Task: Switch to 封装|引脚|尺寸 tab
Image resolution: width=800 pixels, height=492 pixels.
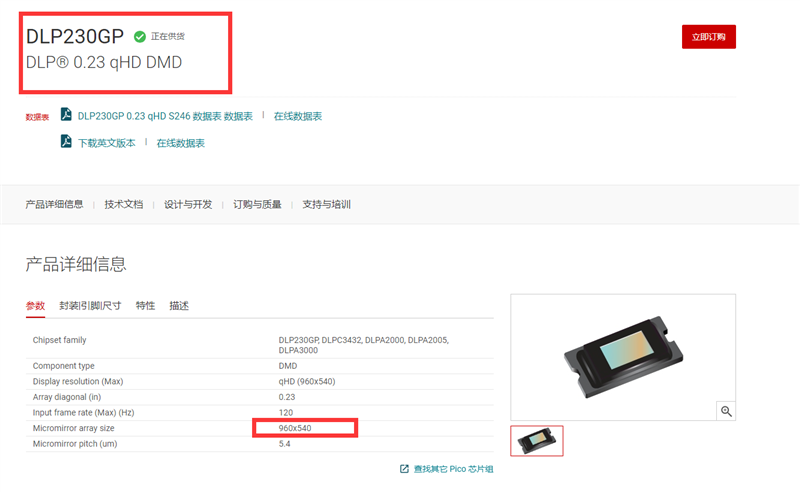Action: (x=90, y=306)
